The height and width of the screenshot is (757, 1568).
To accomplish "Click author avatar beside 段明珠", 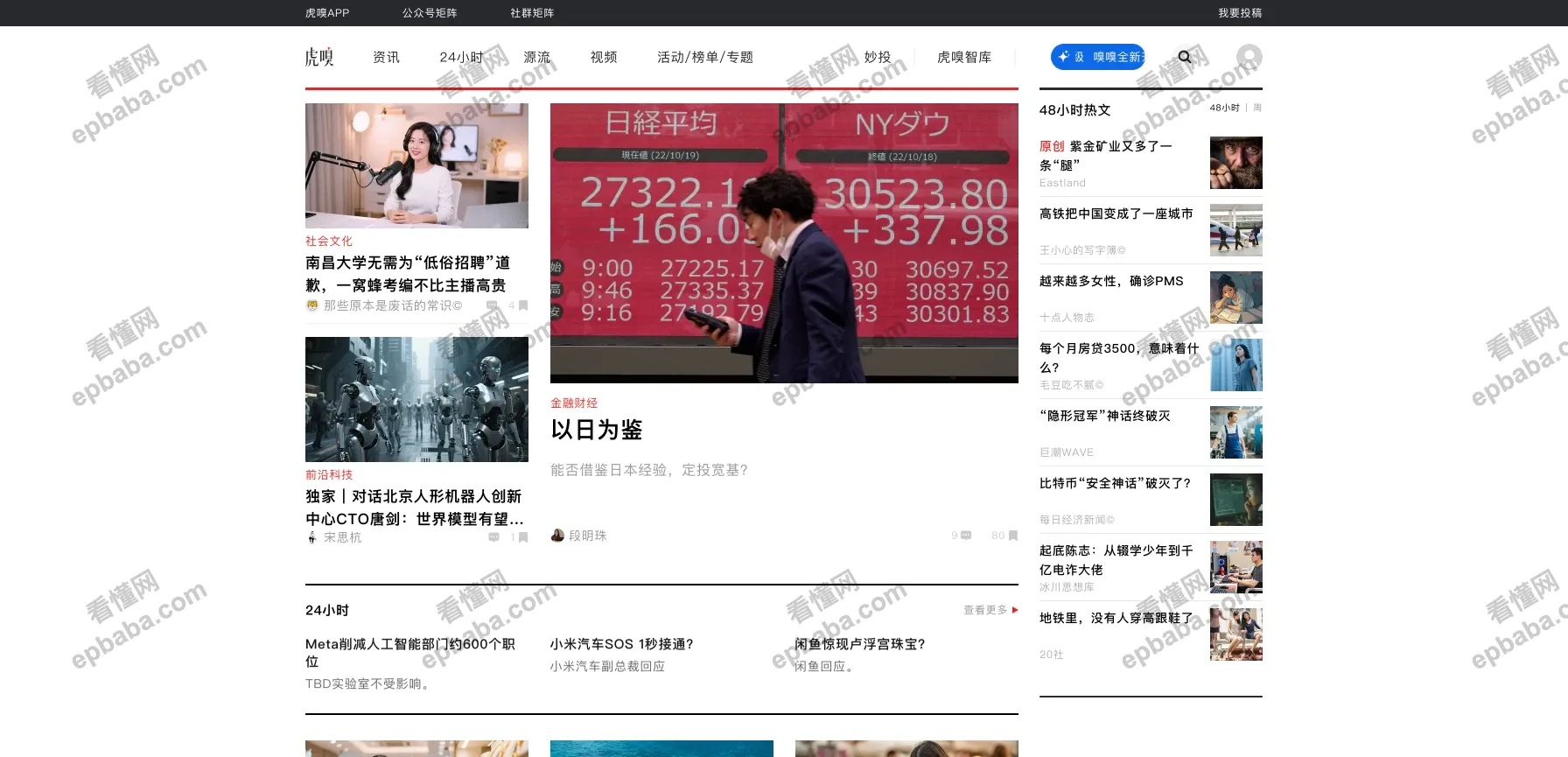I will coord(557,536).
